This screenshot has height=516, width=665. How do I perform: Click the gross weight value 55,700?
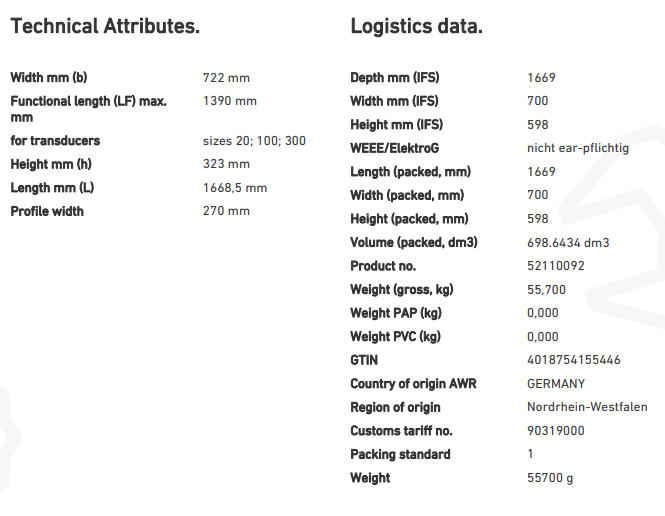coord(546,290)
